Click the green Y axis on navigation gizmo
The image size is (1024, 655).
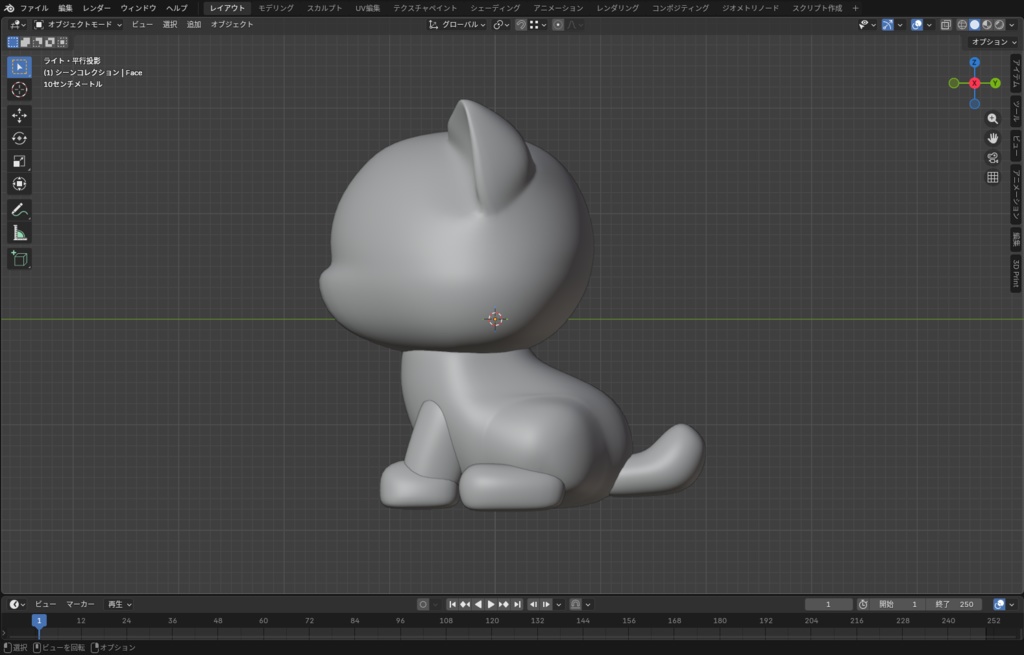tap(996, 83)
